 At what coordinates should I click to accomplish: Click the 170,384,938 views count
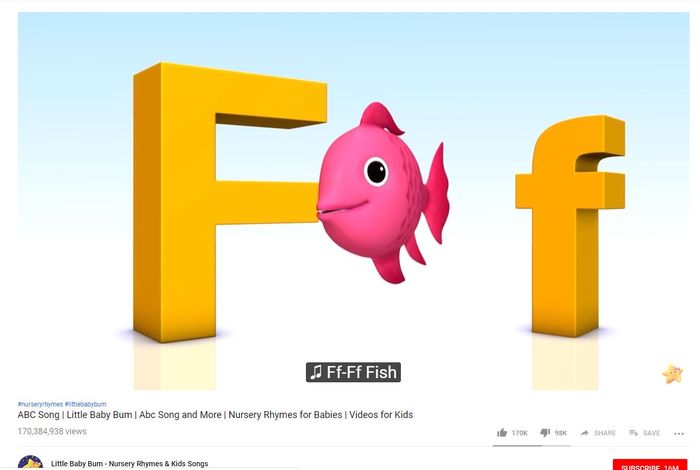point(52,432)
